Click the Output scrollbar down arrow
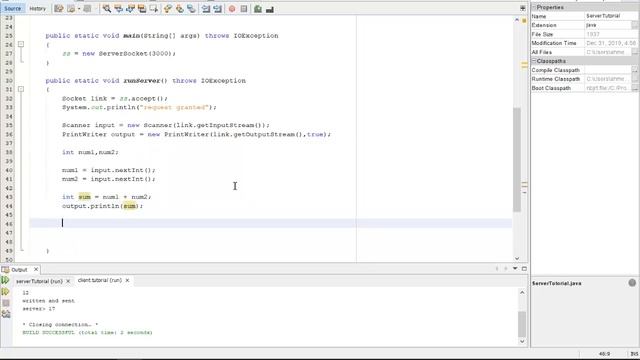The width and height of the screenshot is (640, 360). tap(522, 342)
